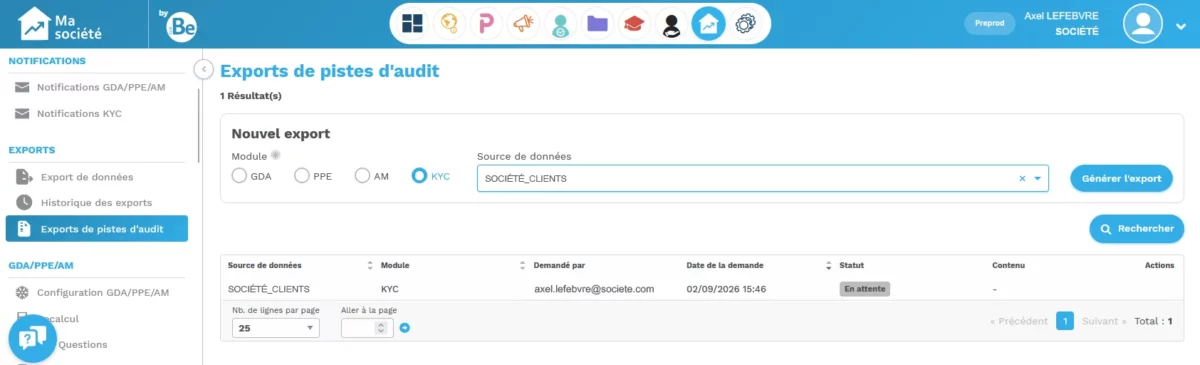The image size is (1200, 365).
Task: Go to Précédent page
Action: (1019, 321)
